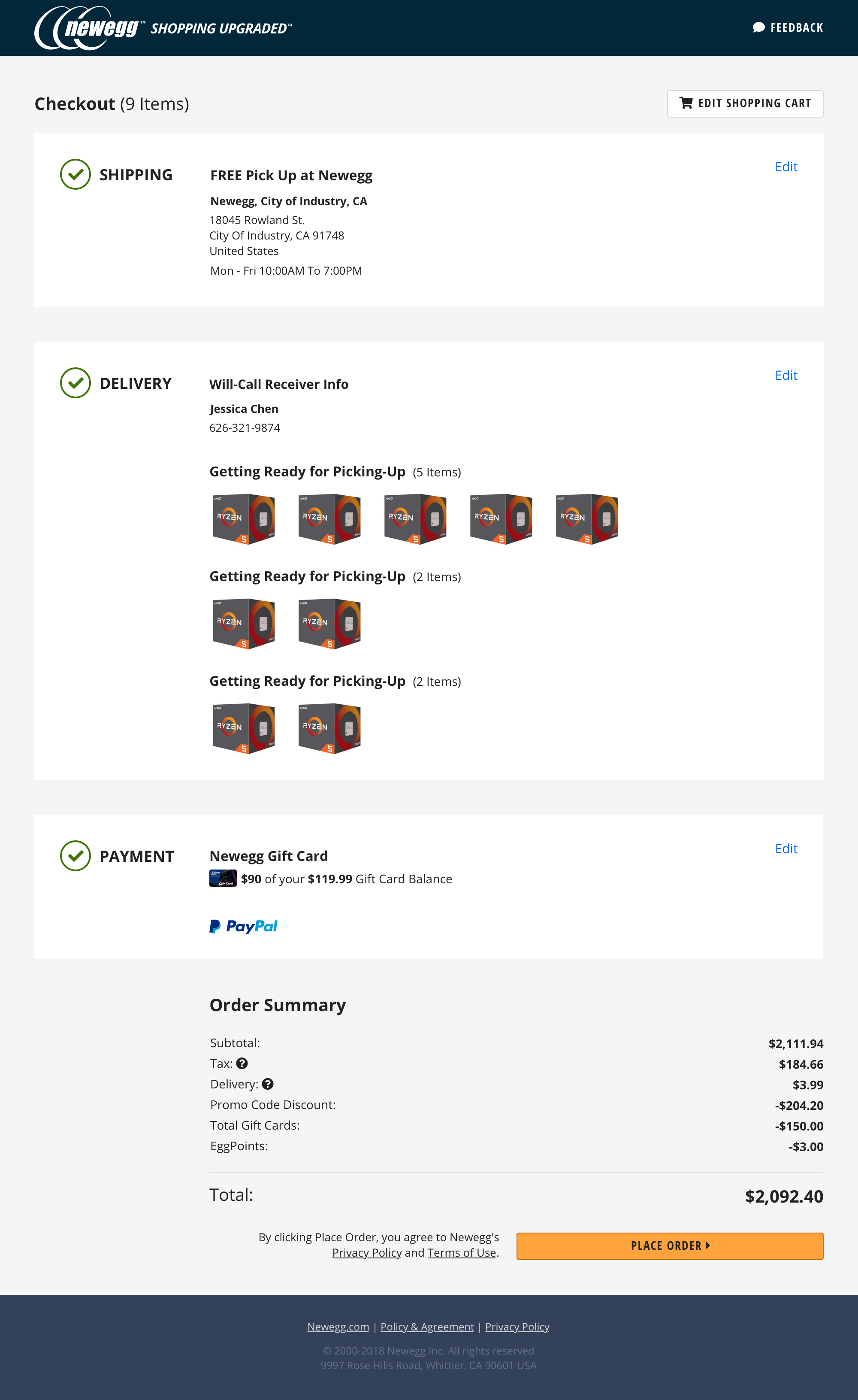Edit the will-call delivery info
This screenshot has height=1400, width=858.
(x=786, y=375)
